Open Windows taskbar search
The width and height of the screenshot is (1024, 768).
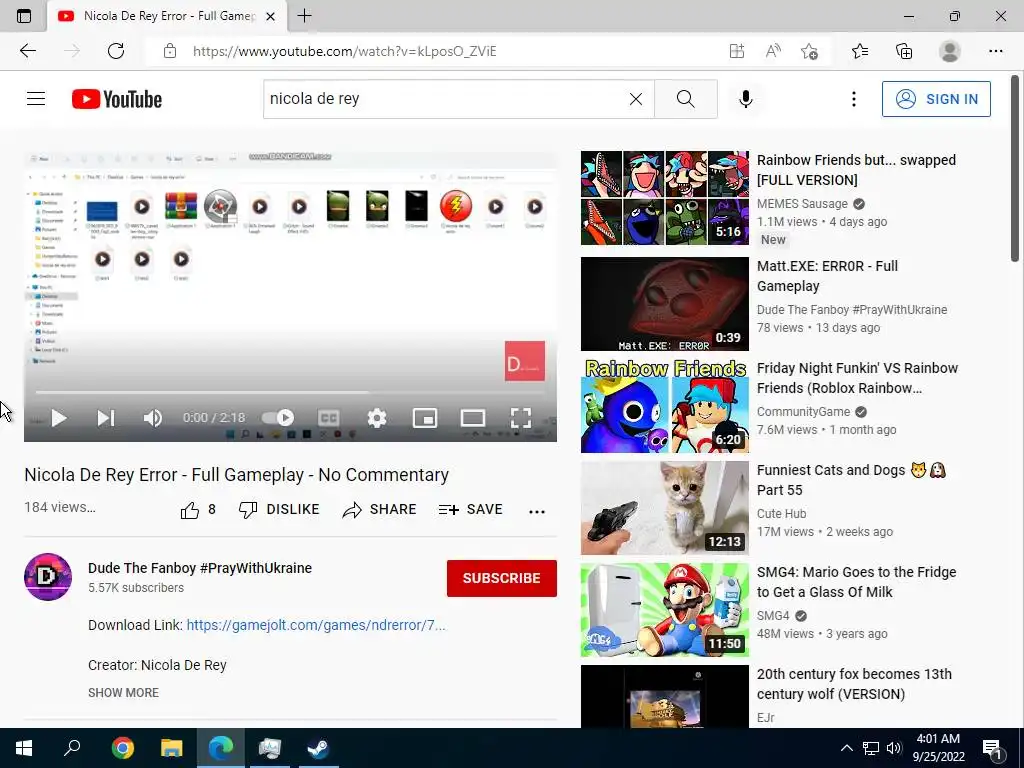click(72, 748)
